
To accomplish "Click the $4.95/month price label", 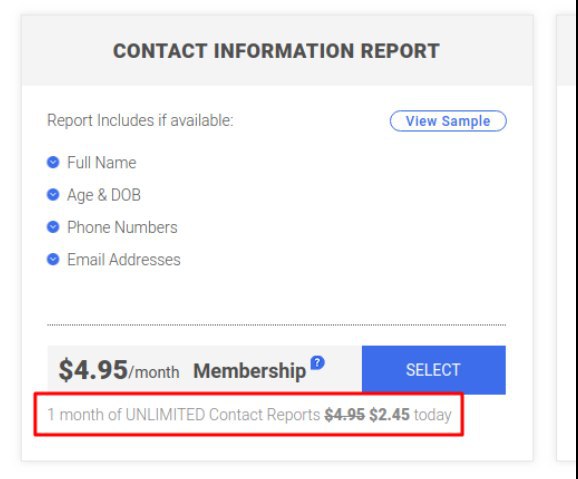I will [x=119, y=370].
